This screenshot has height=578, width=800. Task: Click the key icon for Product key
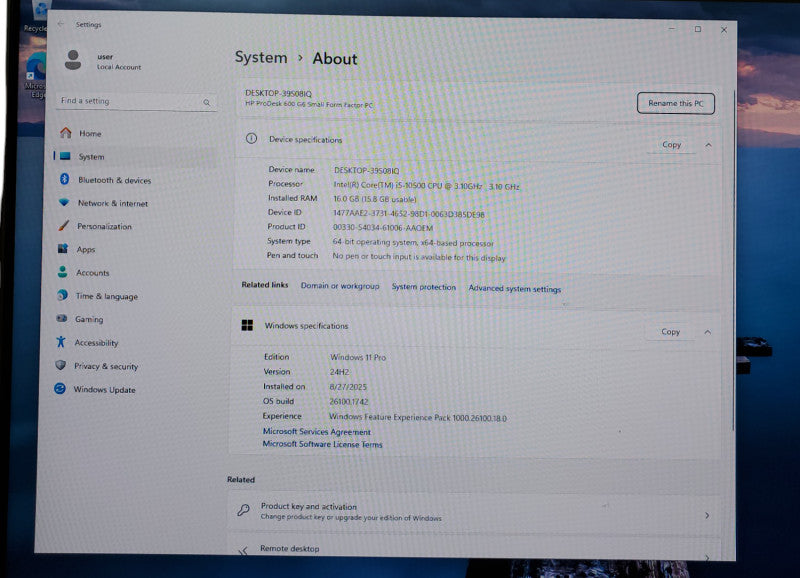click(243, 510)
